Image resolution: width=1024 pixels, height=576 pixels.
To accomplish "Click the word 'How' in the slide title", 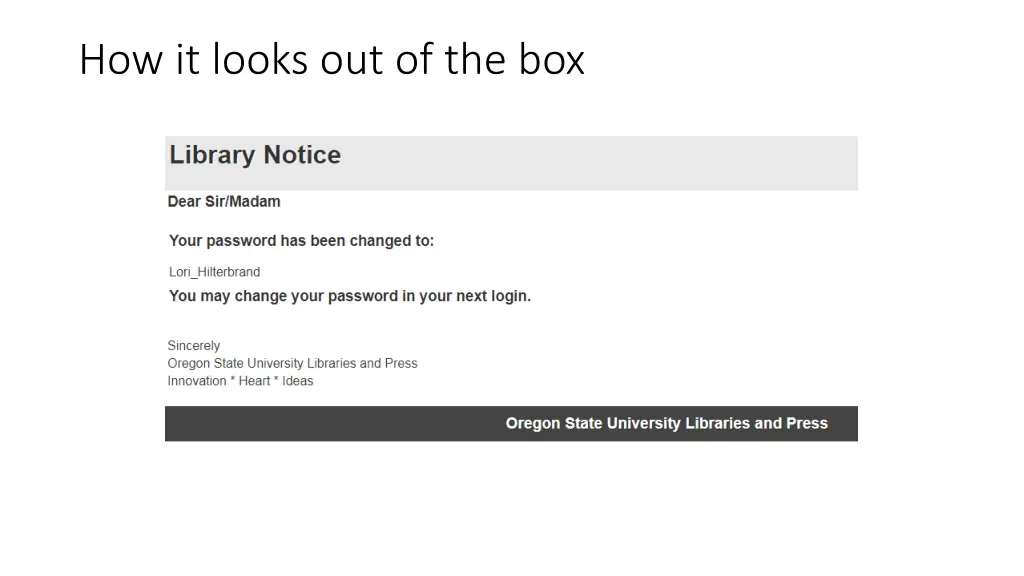I will pyautogui.click(x=120, y=59).
